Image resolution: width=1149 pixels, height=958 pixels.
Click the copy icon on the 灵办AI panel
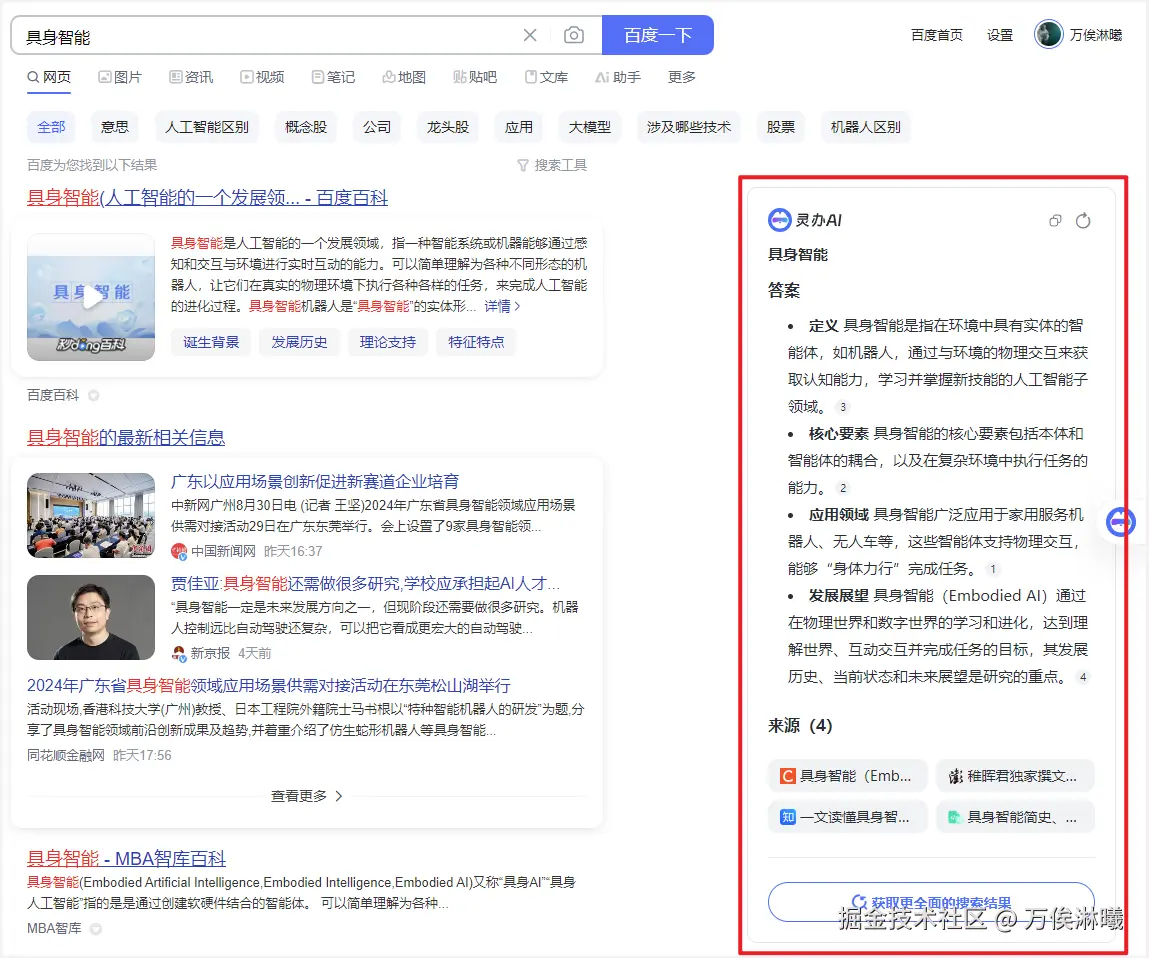(1055, 220)
